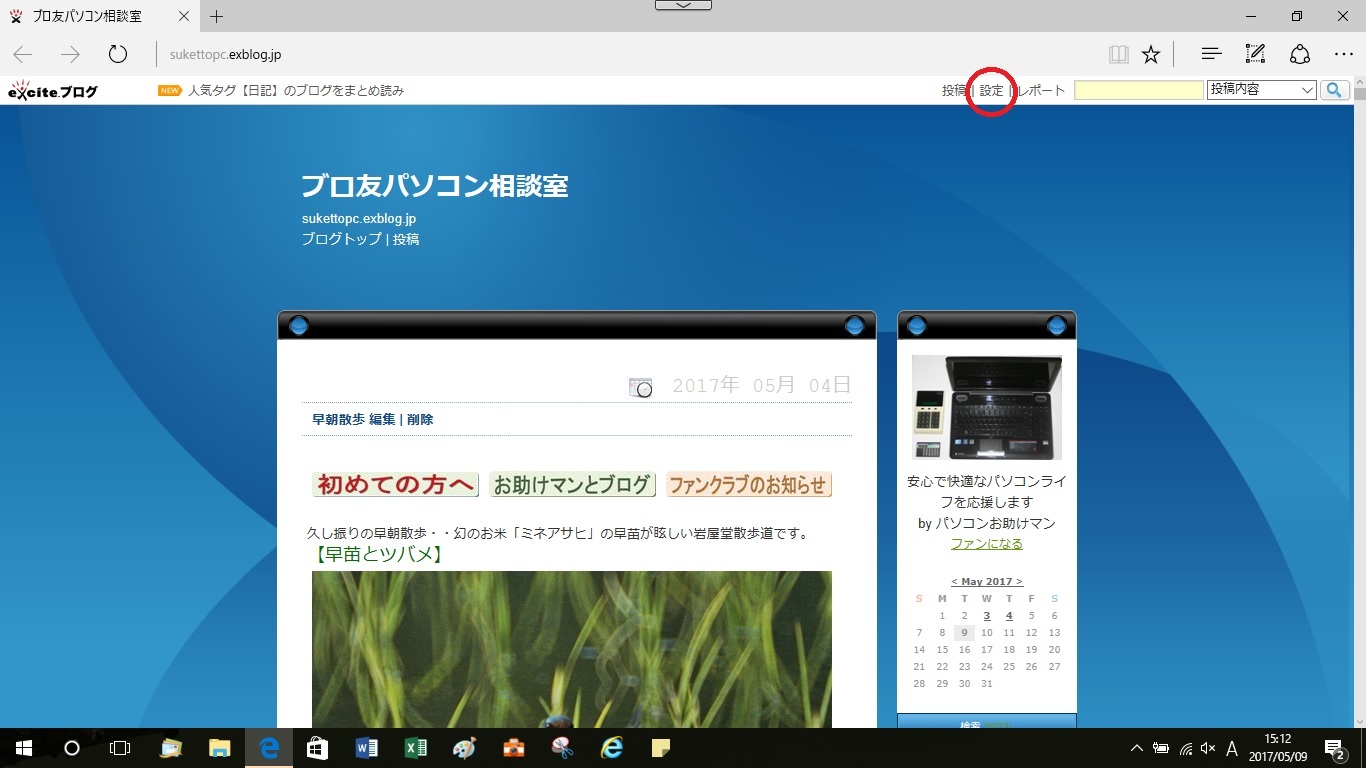Viewport: 1366px width, 768px height.
Task: Open Windows Store from taskbar
Action: 317,748
